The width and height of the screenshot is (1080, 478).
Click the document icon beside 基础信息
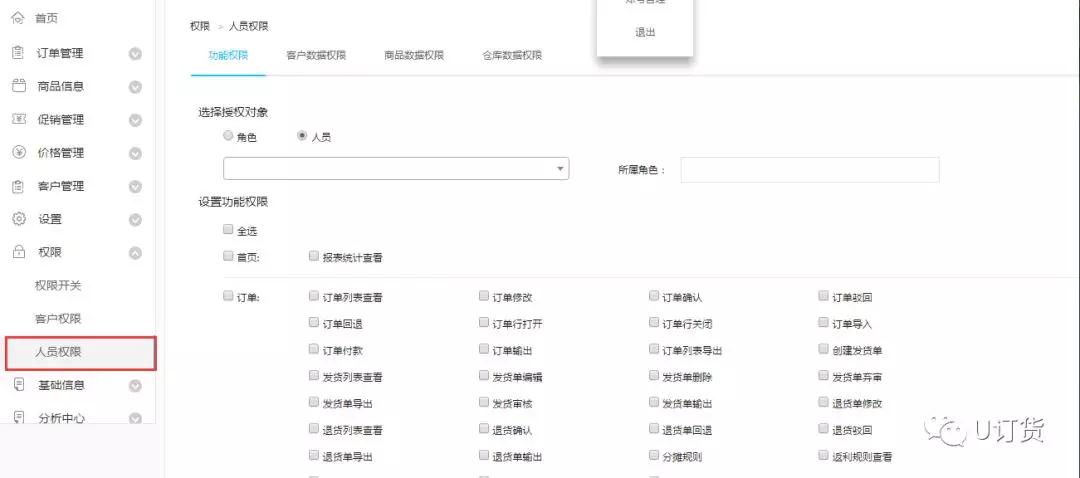coord(19,384)
